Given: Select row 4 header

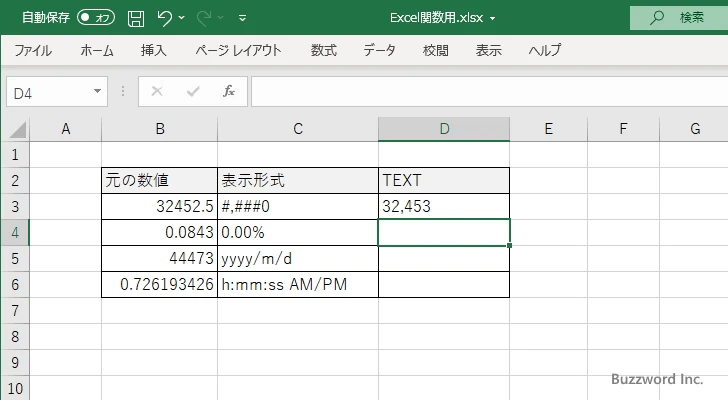Looking at the screenshot, I should 15,232.
